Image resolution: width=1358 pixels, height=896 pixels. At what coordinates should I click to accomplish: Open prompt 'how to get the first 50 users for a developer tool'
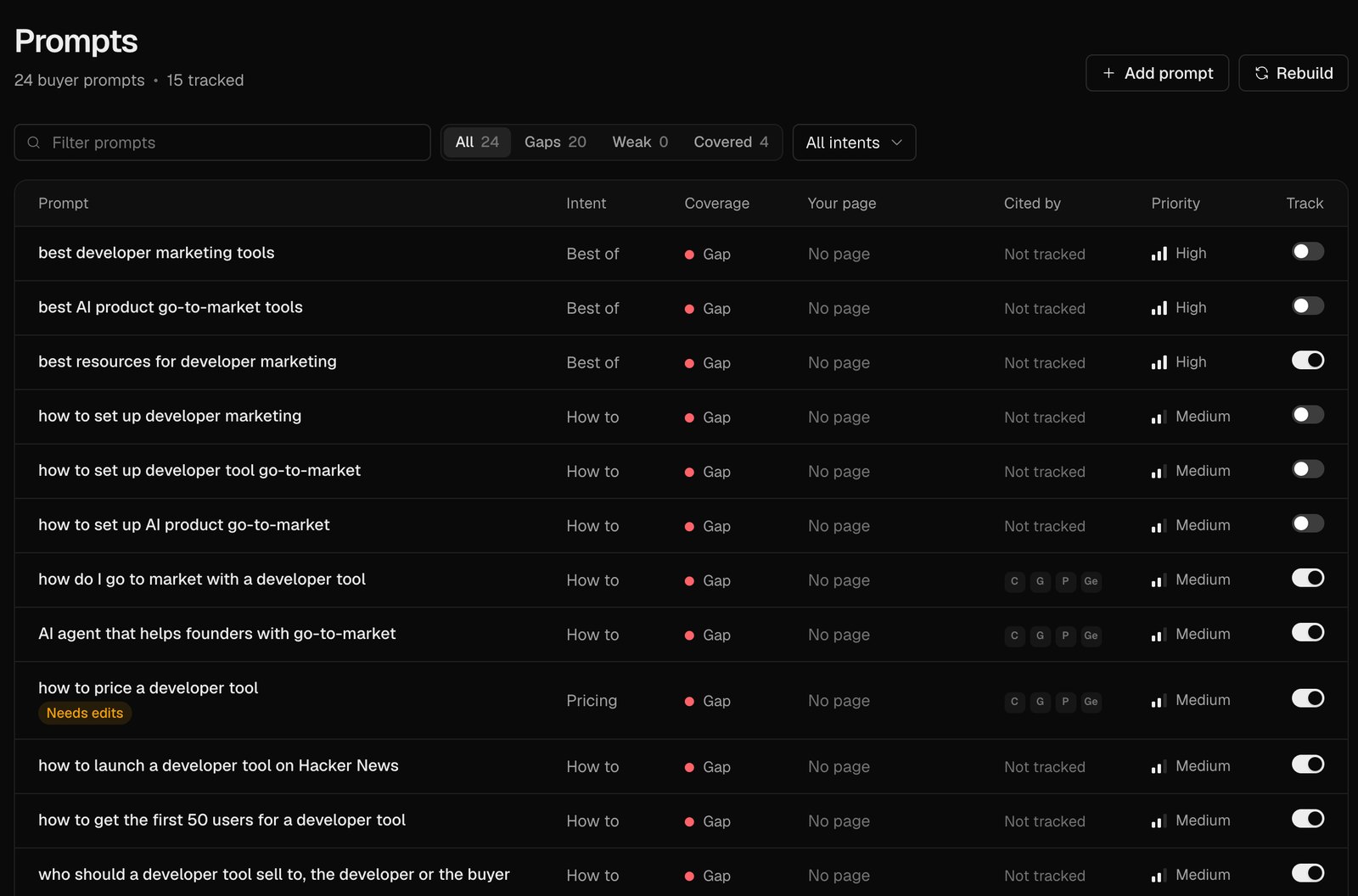point(222,820)
